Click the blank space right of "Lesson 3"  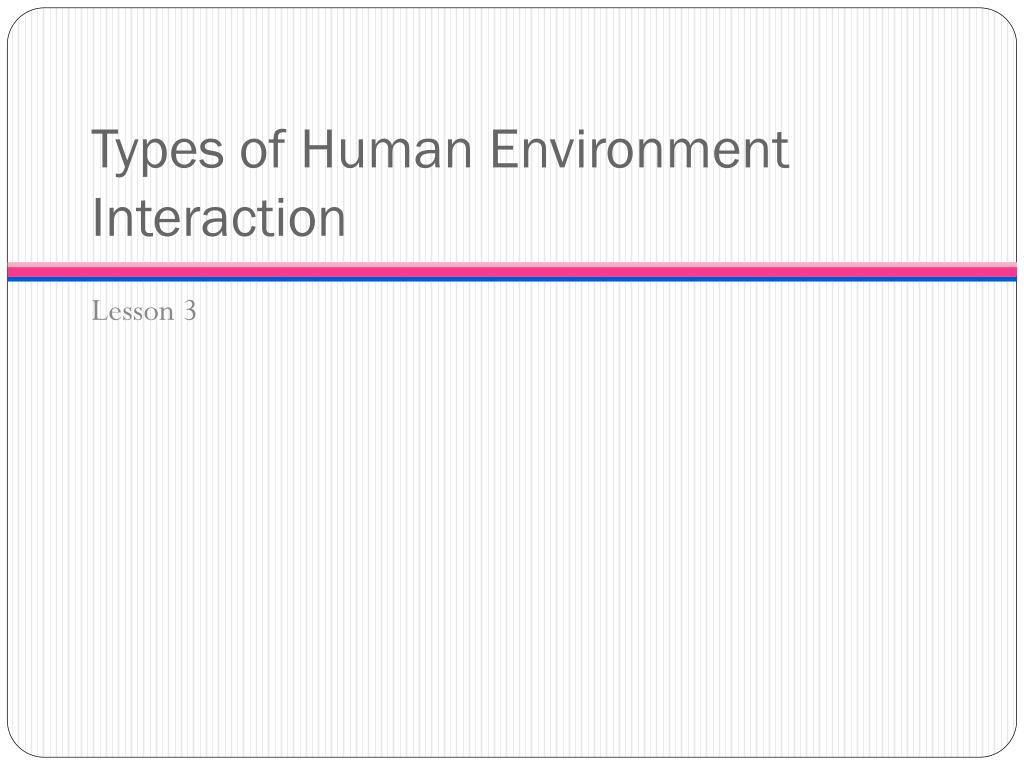588,311
